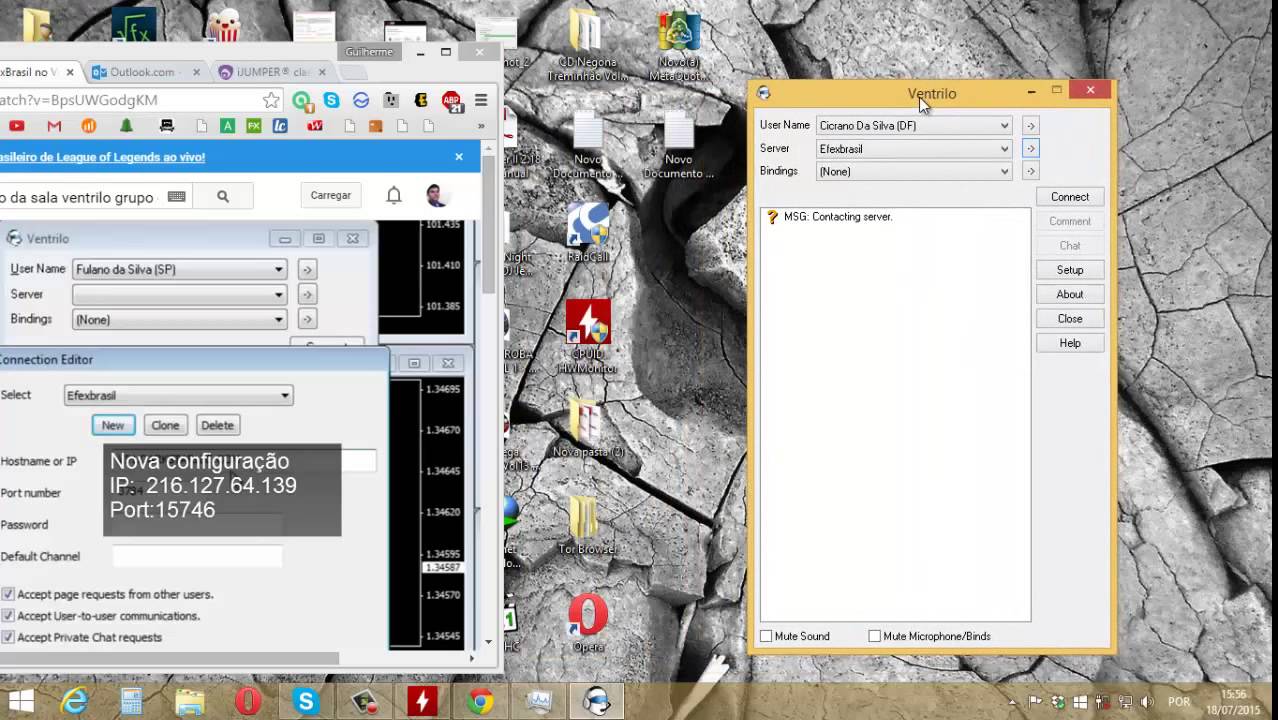Viewport: 1278px width, 720px height.
Task: Open Setup in Ventrilo
Action: 1069,270
